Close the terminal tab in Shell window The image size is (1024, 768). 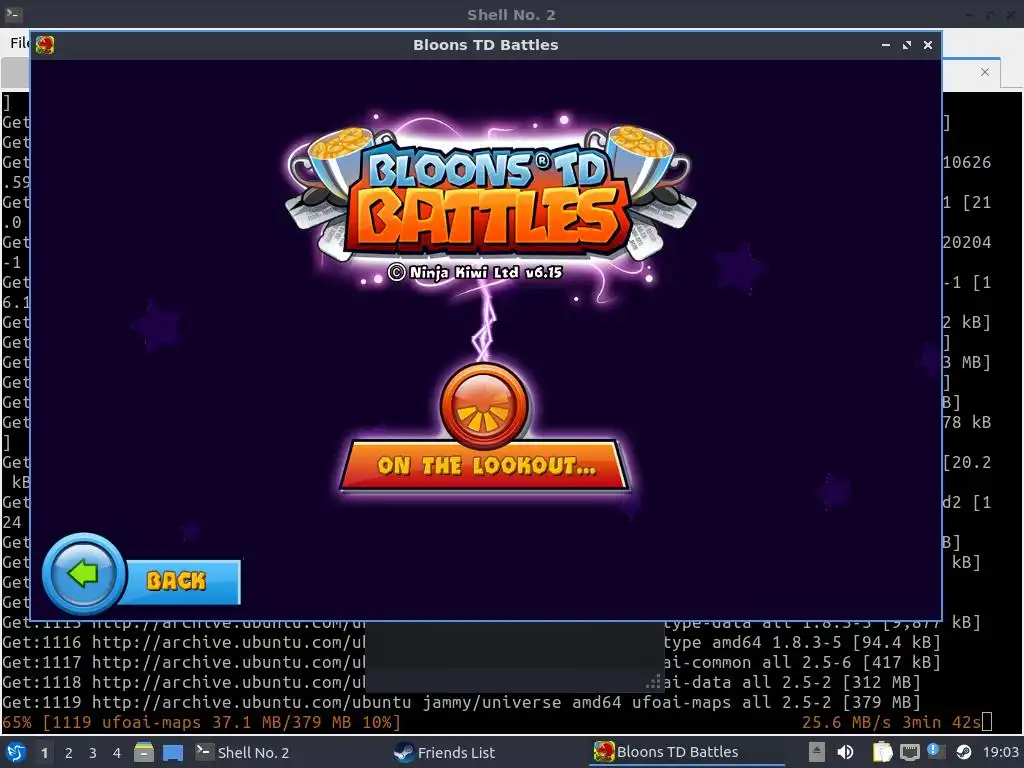(985, 72)
